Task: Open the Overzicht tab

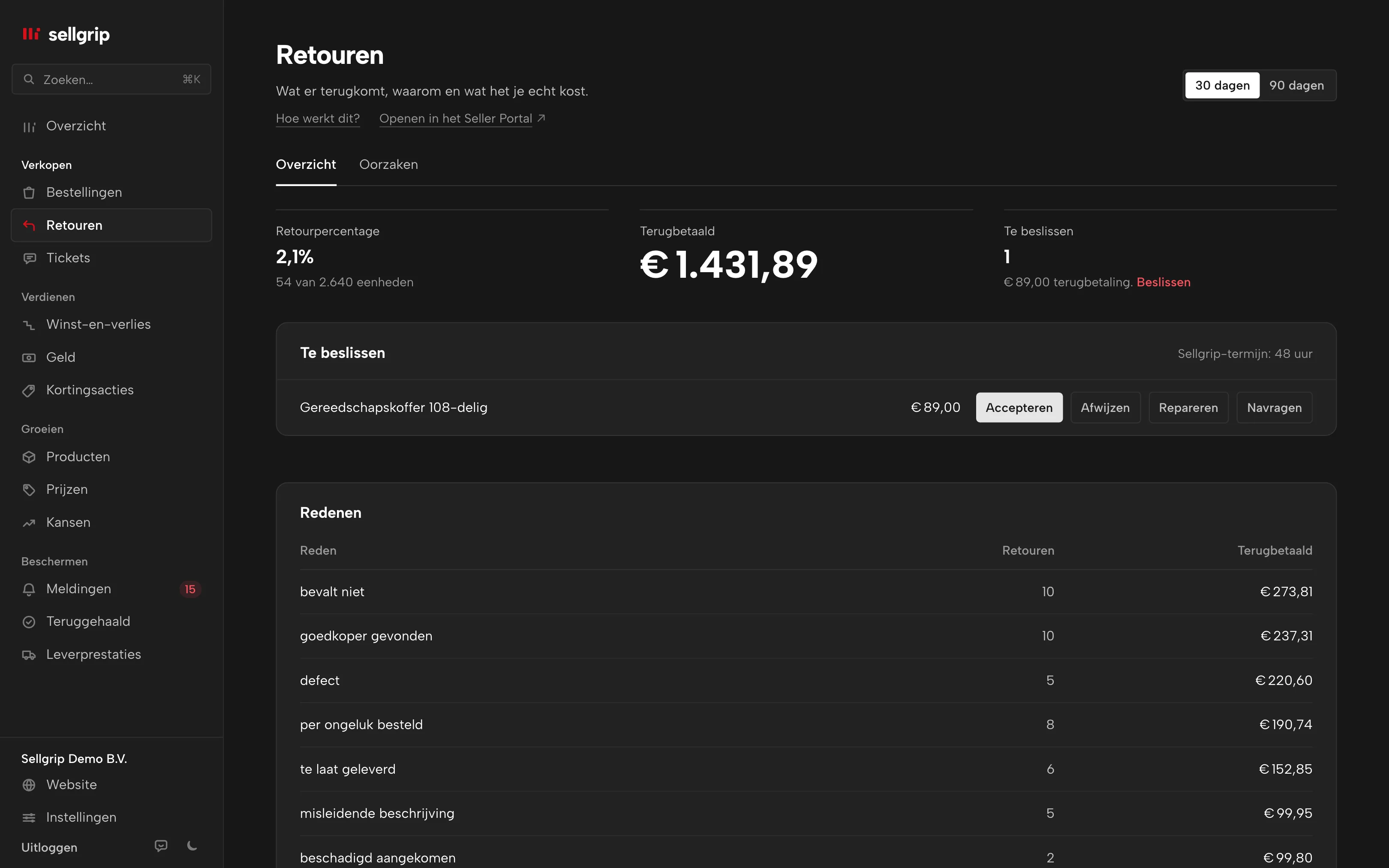Action: 306,165
